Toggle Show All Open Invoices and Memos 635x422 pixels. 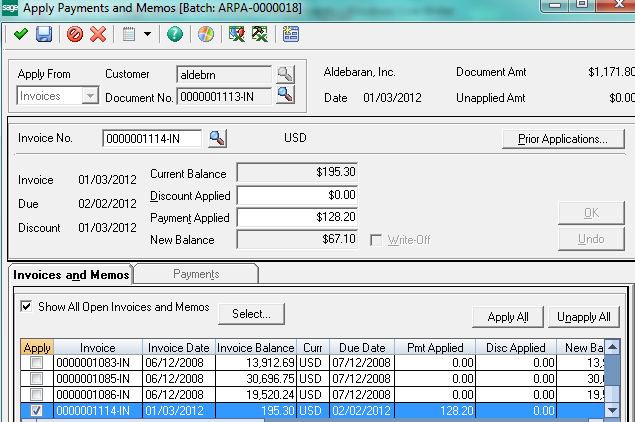26,307
